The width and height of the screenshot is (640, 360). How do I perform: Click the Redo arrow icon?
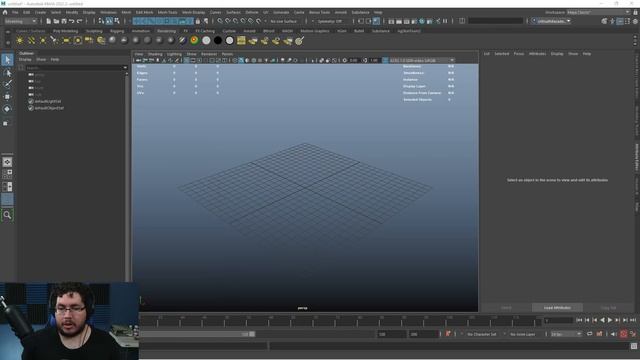(x=80, y=21)
